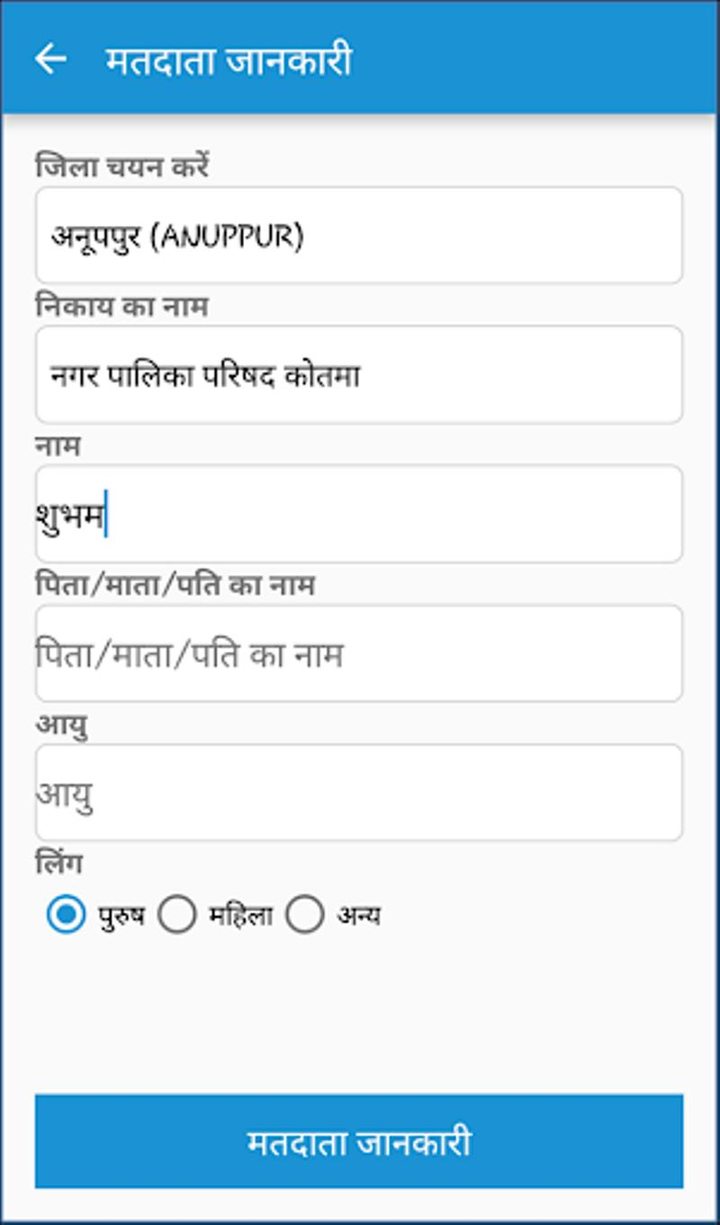720x1225 pixels.
Task: Change निकाय selection from नगर पालिका परिषद कोतमा
Action: [x=360, y=373]
